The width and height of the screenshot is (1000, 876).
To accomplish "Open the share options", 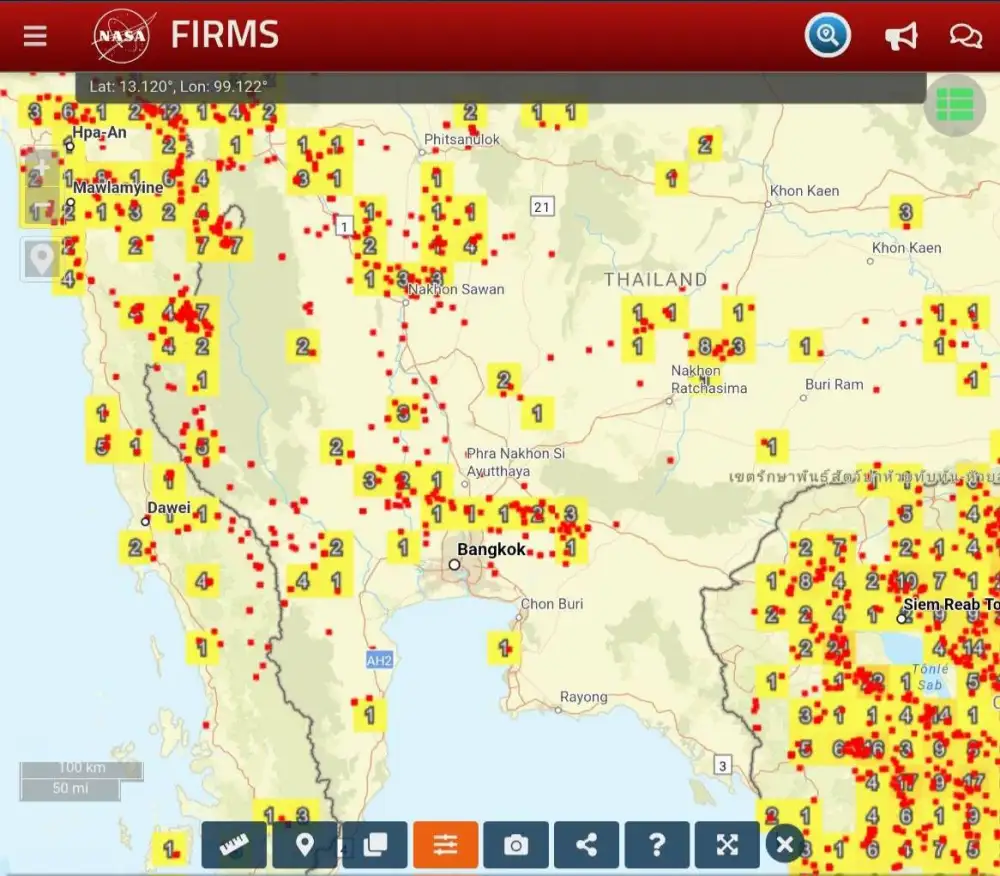I will [x=587, y=845].
